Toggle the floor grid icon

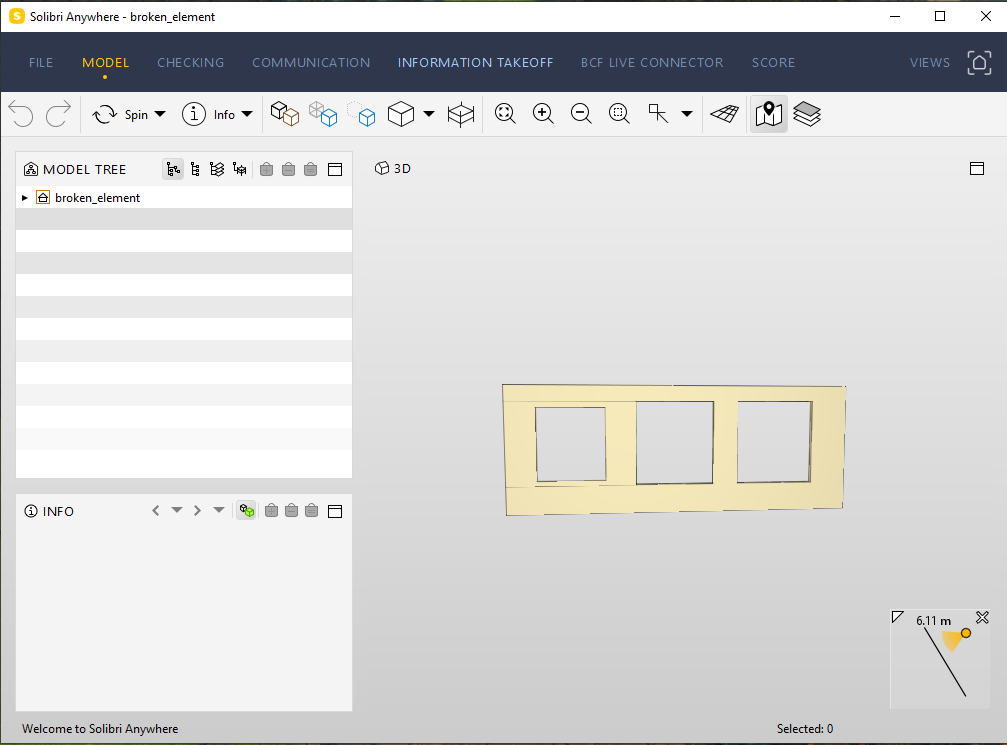[x=725, y=114]
